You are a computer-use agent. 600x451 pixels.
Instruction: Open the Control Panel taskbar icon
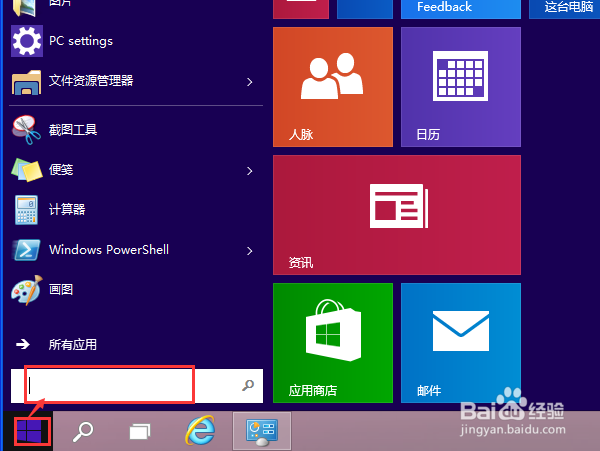coord(262,431)
